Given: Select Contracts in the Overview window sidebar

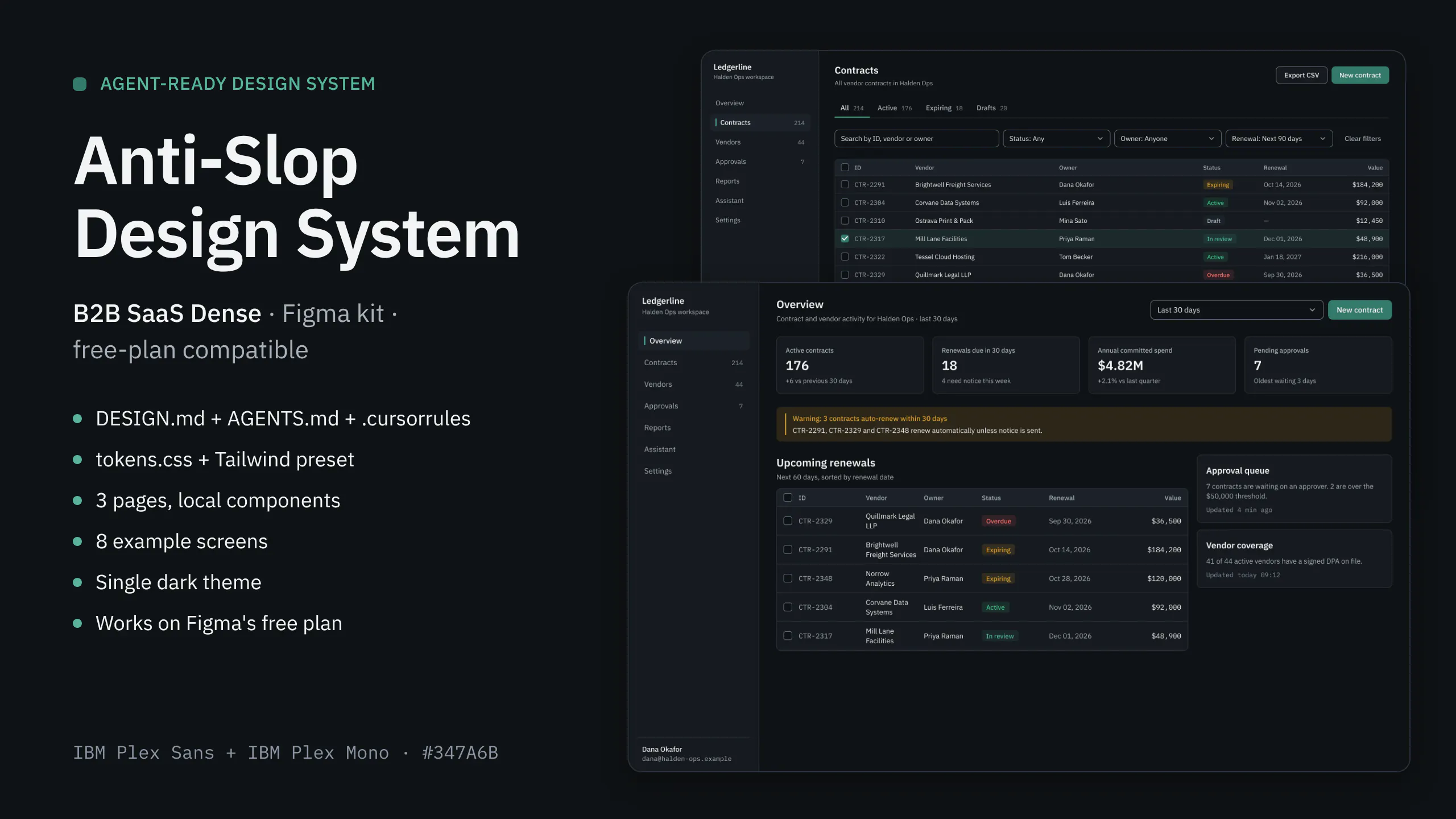Looking at the screenshot, I should [x=693, y=362].
